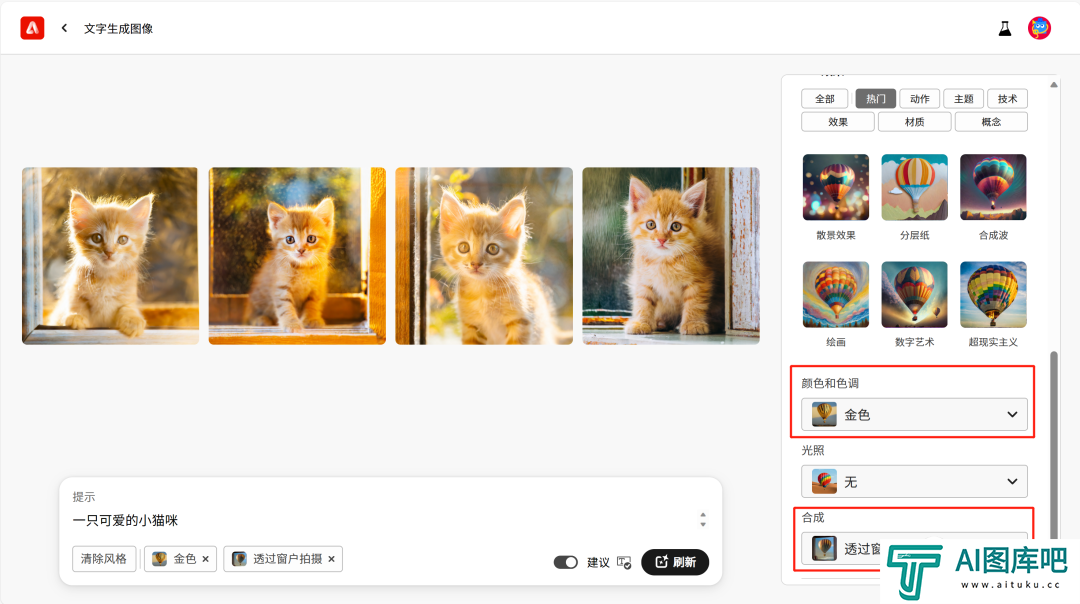Select the 散景效果 style thumbnail
Screen dimensions: 1080x604
[x=835, y=187]
